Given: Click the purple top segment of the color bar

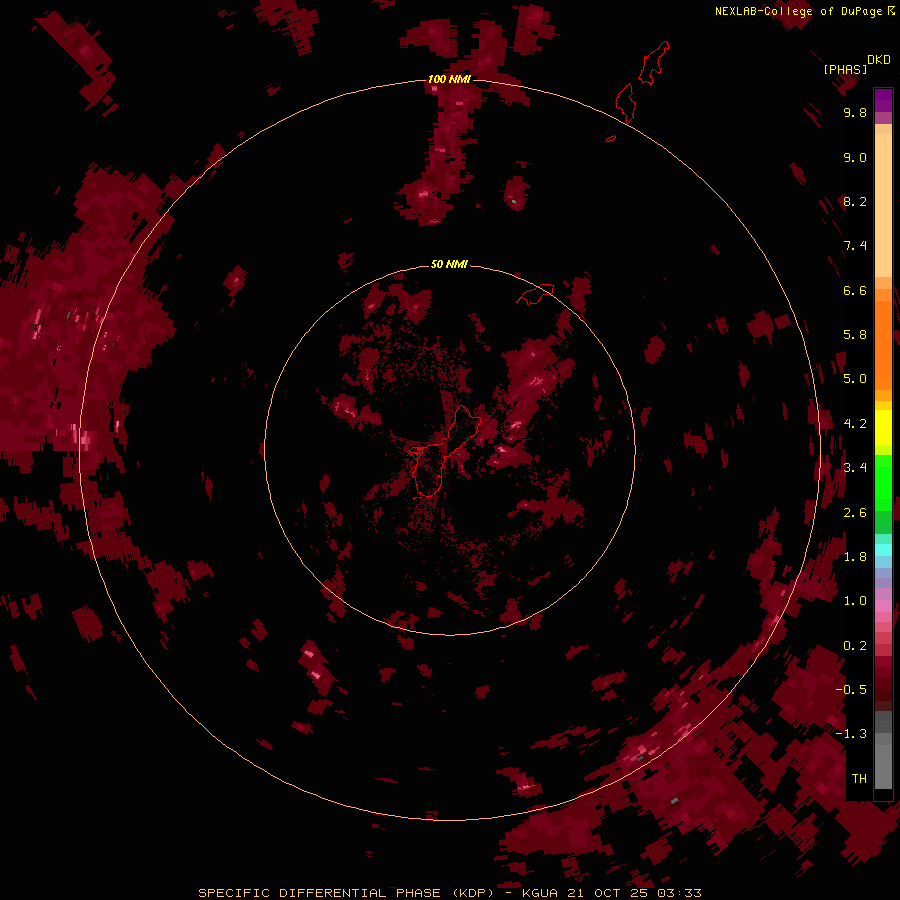Looking at the screenshot, I should click(x=883, y=100).
